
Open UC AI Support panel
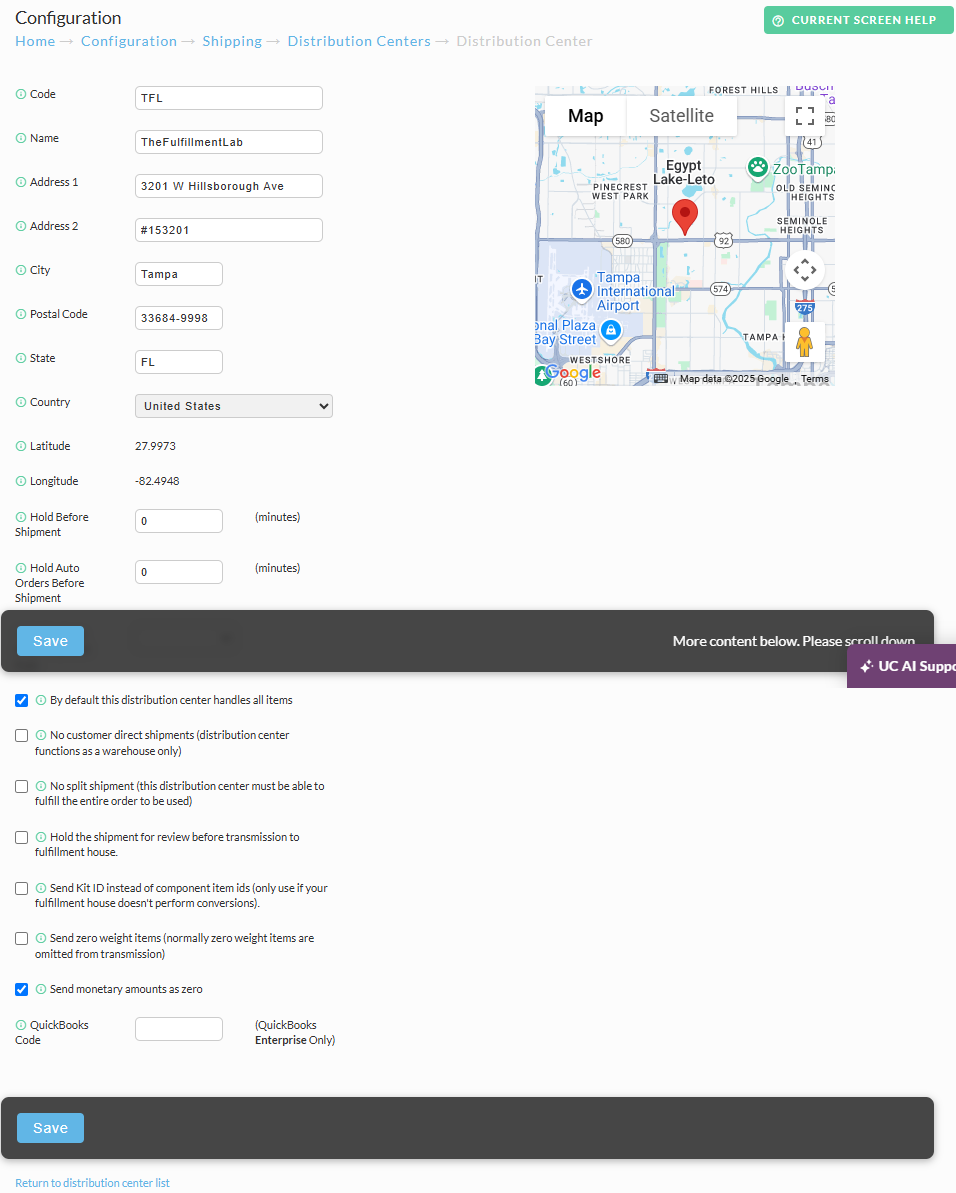pos(902,666)
